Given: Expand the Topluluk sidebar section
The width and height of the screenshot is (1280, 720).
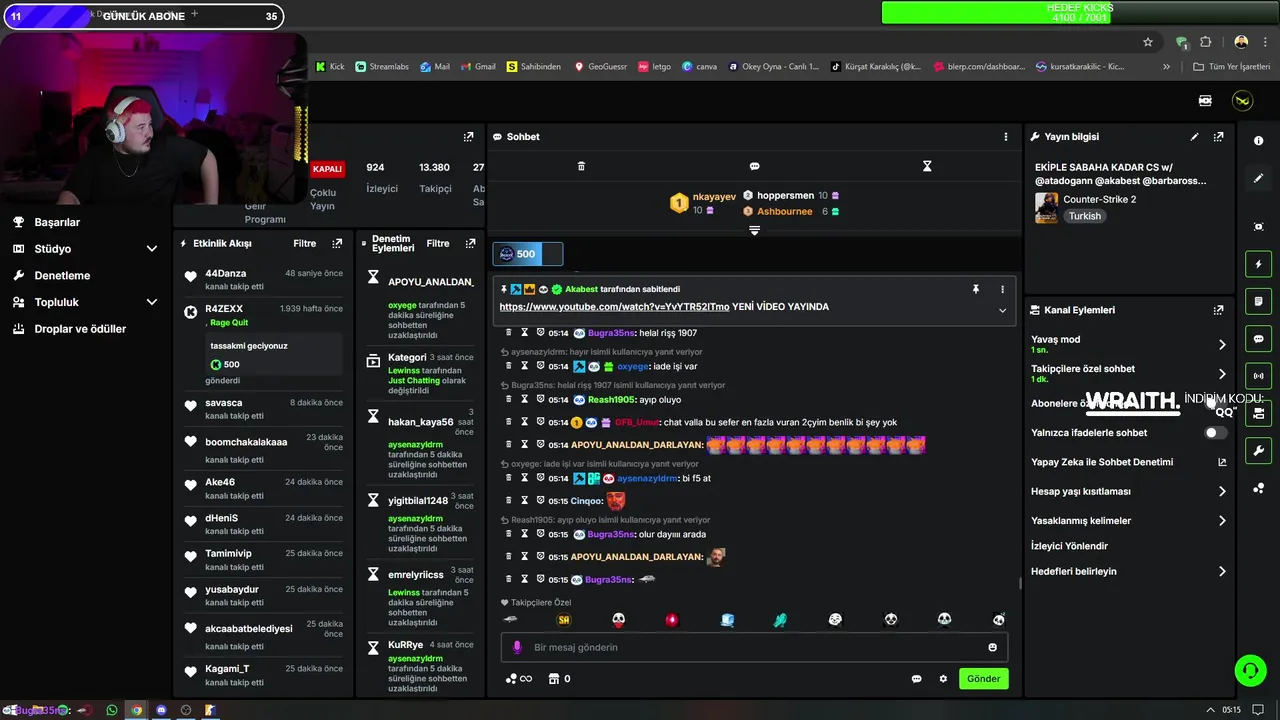Looking at the screenshot, I should point(152,302).
